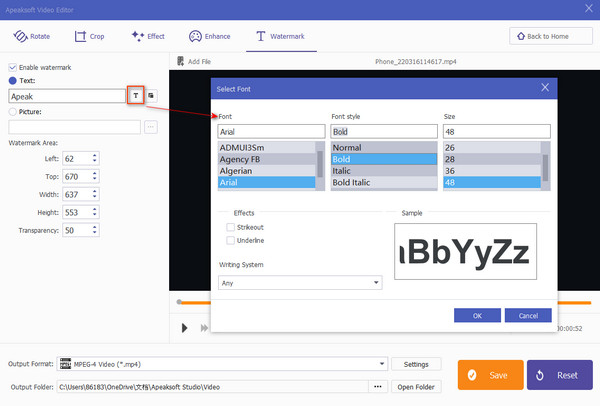The width and height of the screenshot is (600, 406).
Task: Select font size 36
Action: click(x=492, y=171)
